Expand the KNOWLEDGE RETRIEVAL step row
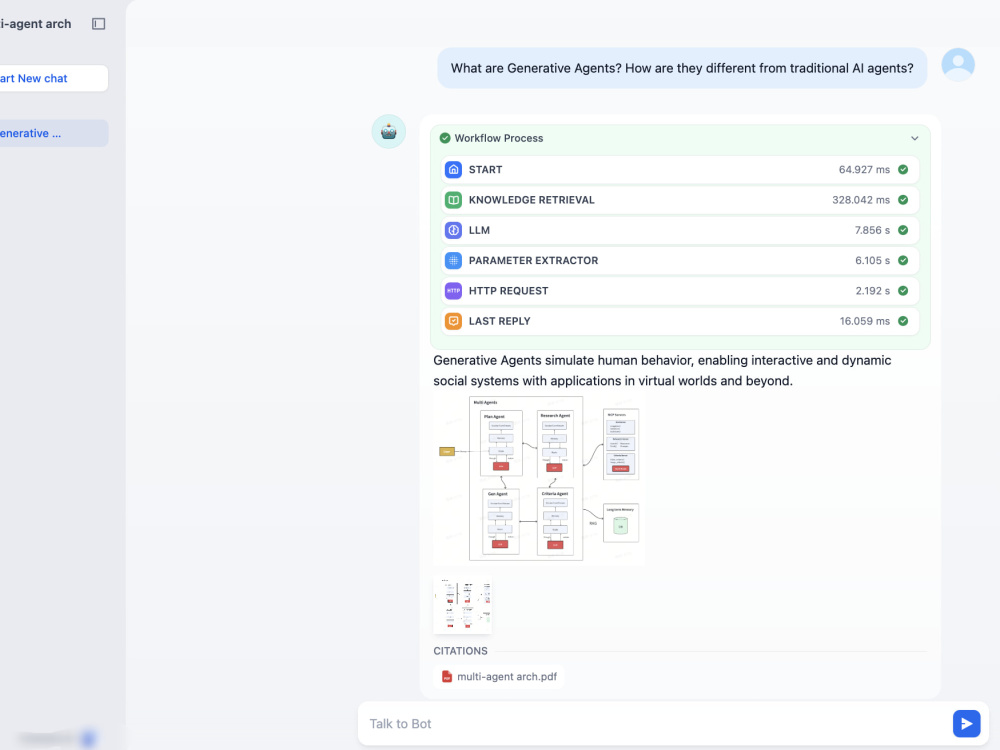The height and width of the screenshot is (750, 1000). click(x=680, y=200)
